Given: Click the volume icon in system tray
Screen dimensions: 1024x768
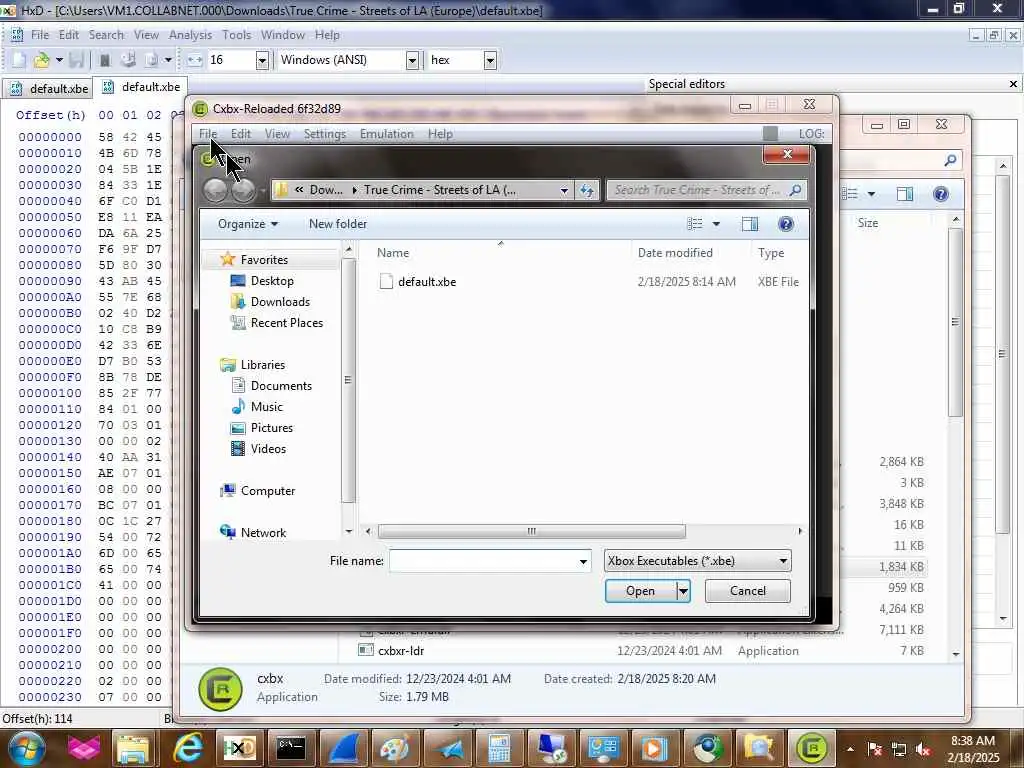Looking at the screenshot, I should pos(923,750).
